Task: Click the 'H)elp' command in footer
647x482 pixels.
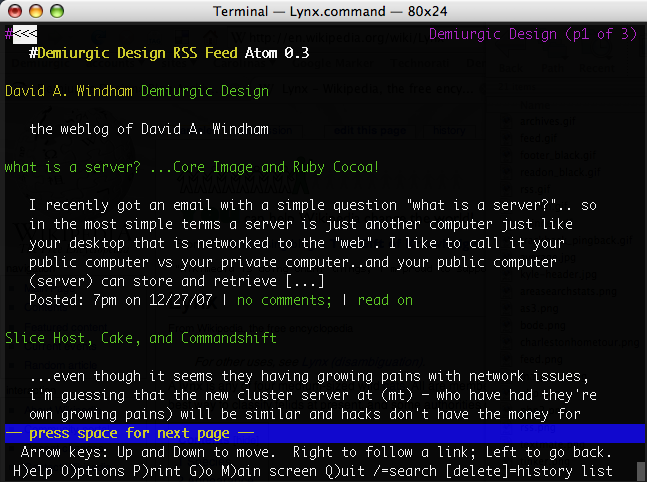Action: tap(33, 471)
